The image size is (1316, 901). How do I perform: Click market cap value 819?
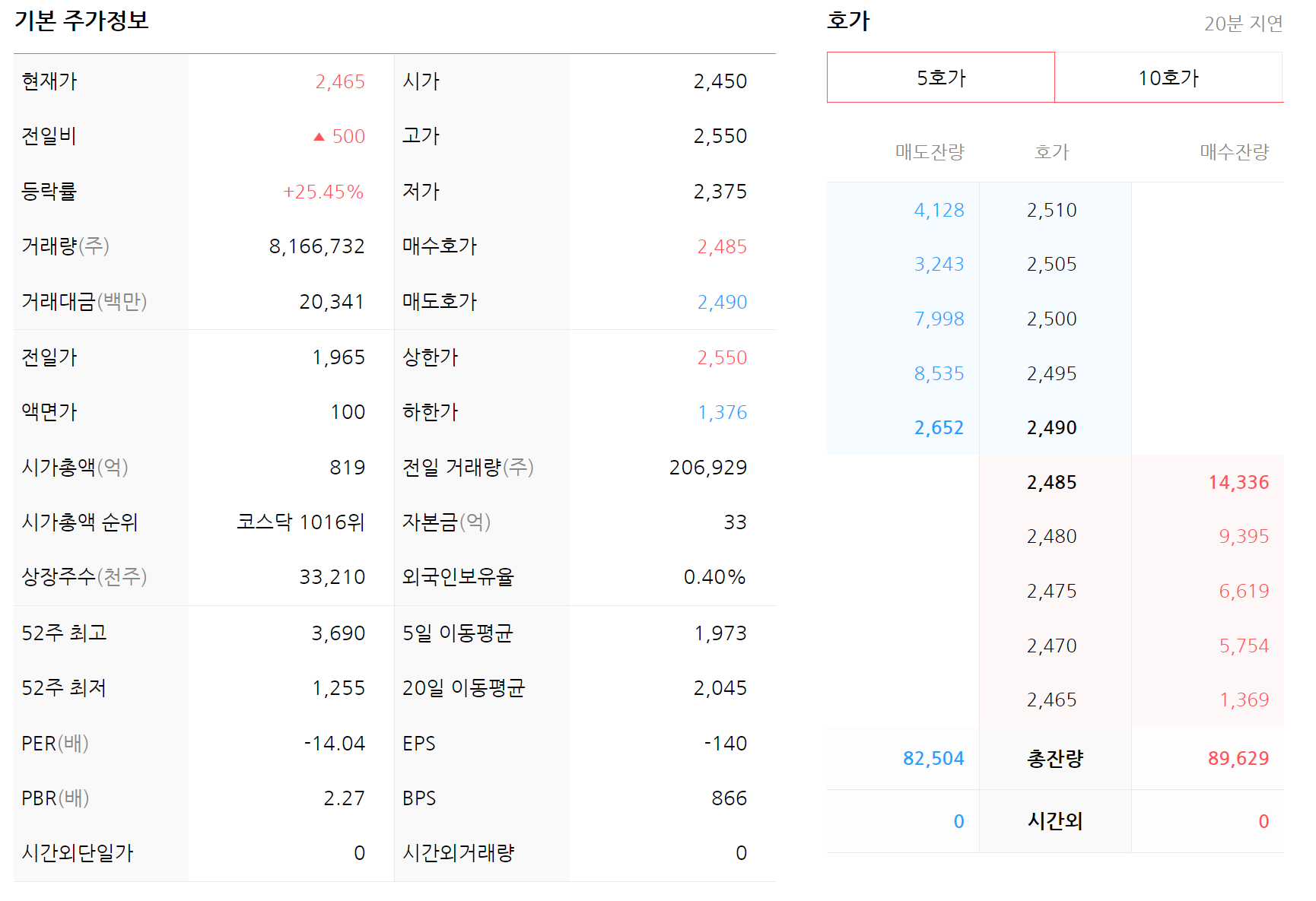(348, 468)
